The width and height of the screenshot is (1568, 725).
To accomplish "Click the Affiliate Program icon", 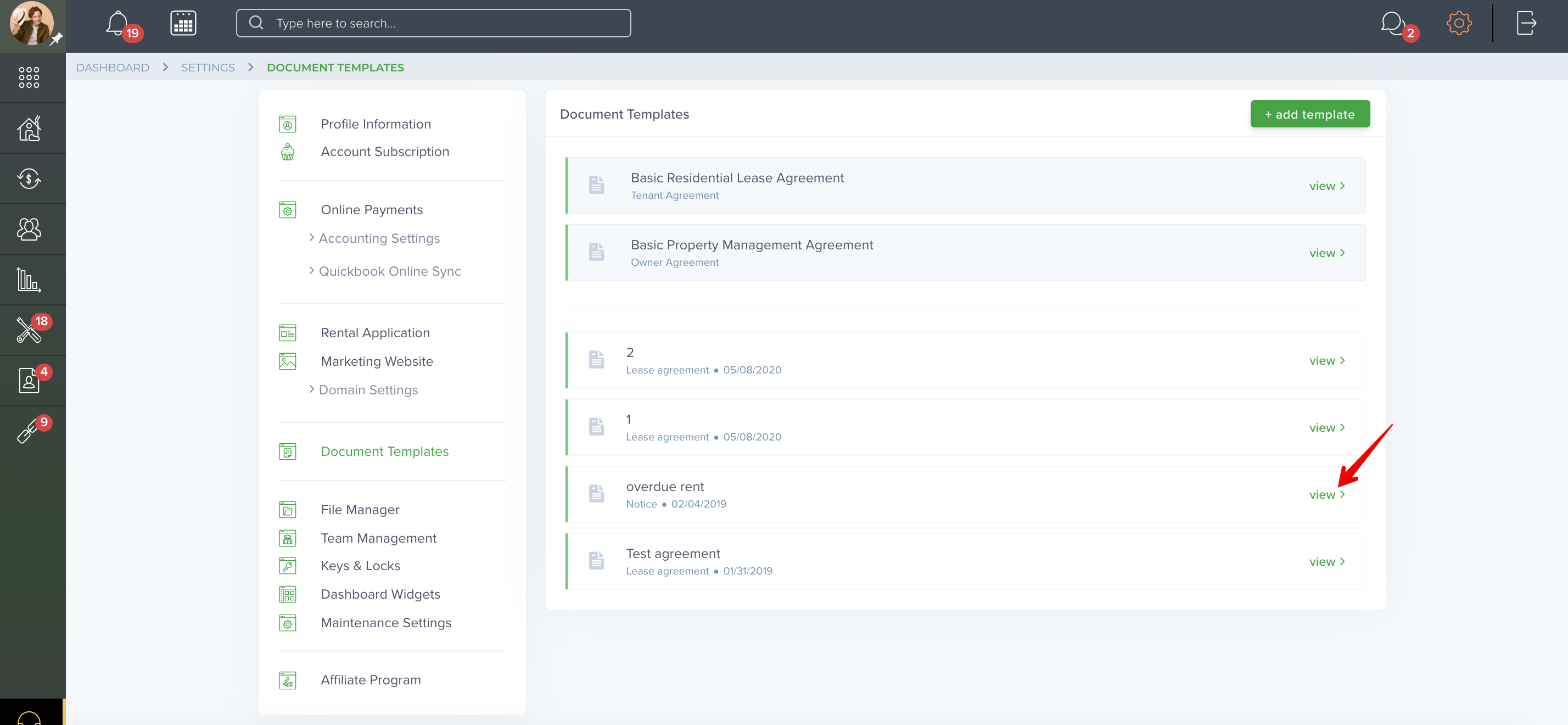I will click(287, 680).
